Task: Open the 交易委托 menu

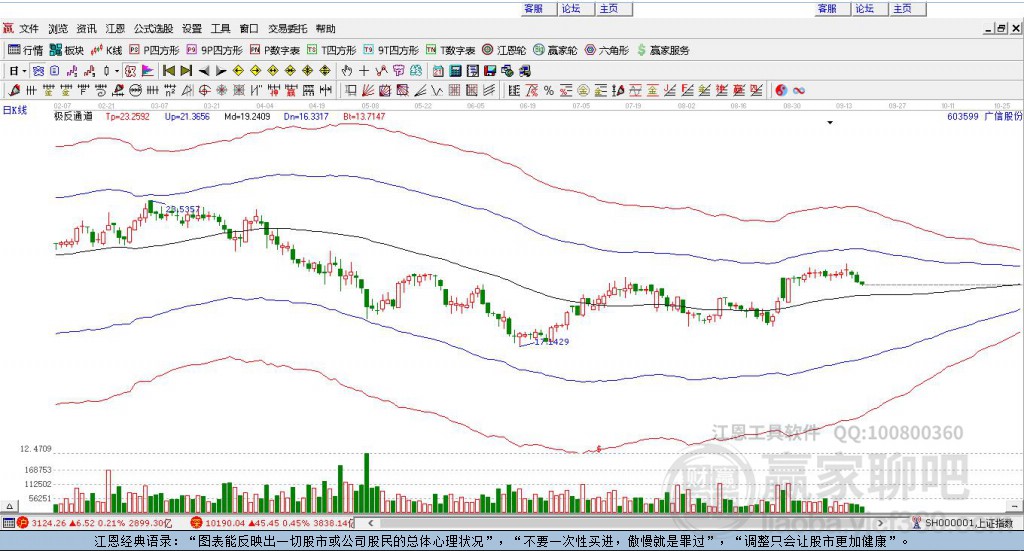Action: (x=287, y=29)
